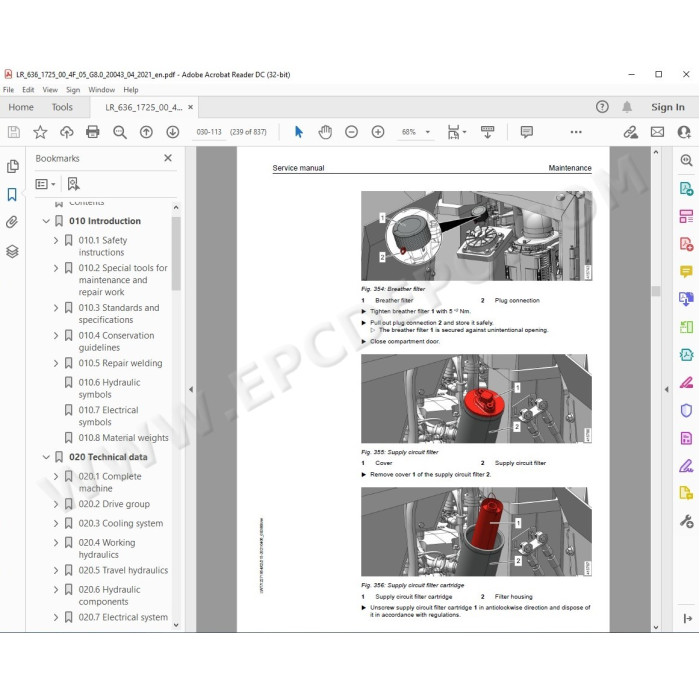This screenshot has width=700, height=700.
Task: Open the Layers panel
Action: tap(12, 251)
